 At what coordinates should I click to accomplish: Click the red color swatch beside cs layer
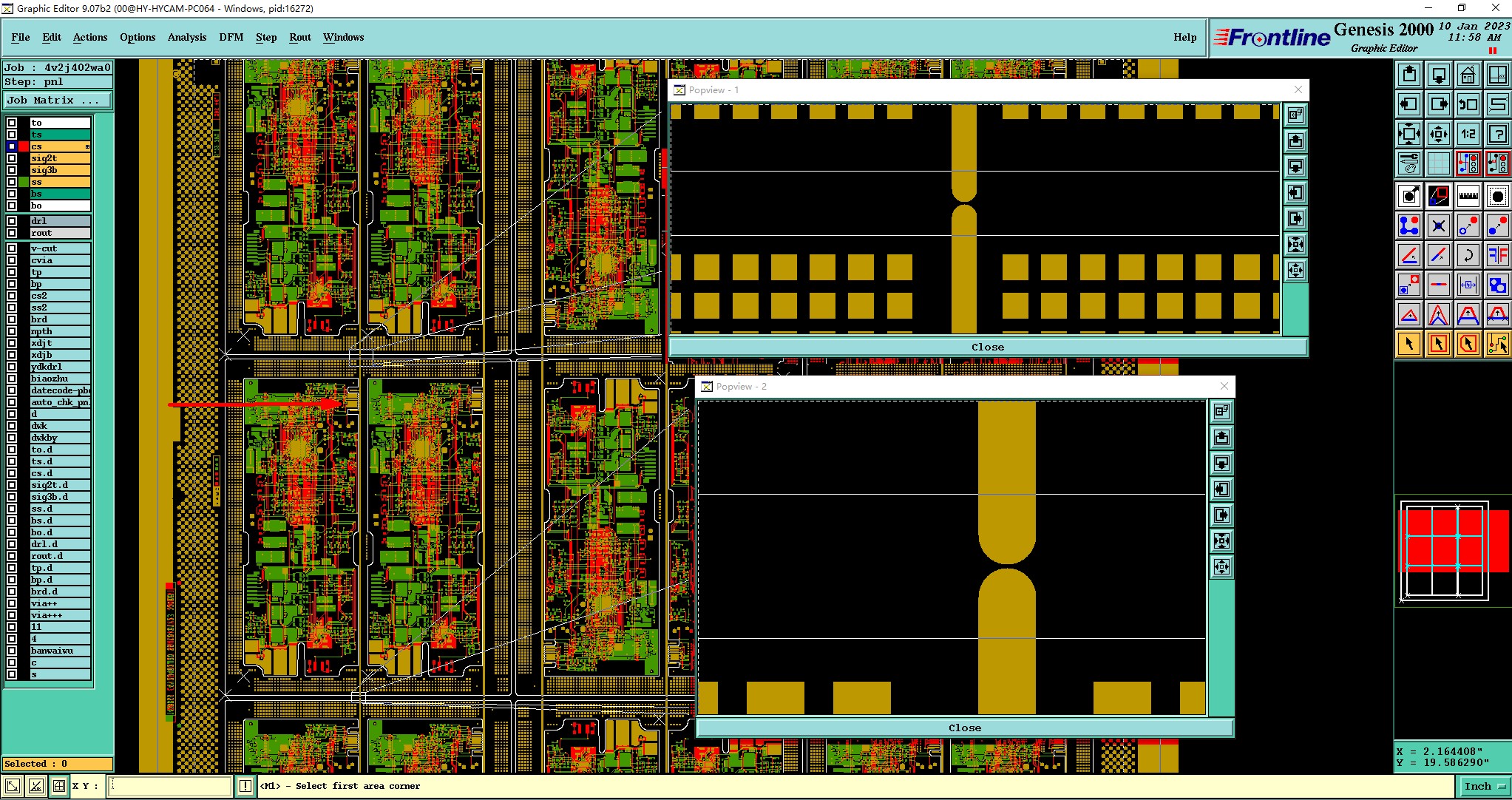coord(24,146)
